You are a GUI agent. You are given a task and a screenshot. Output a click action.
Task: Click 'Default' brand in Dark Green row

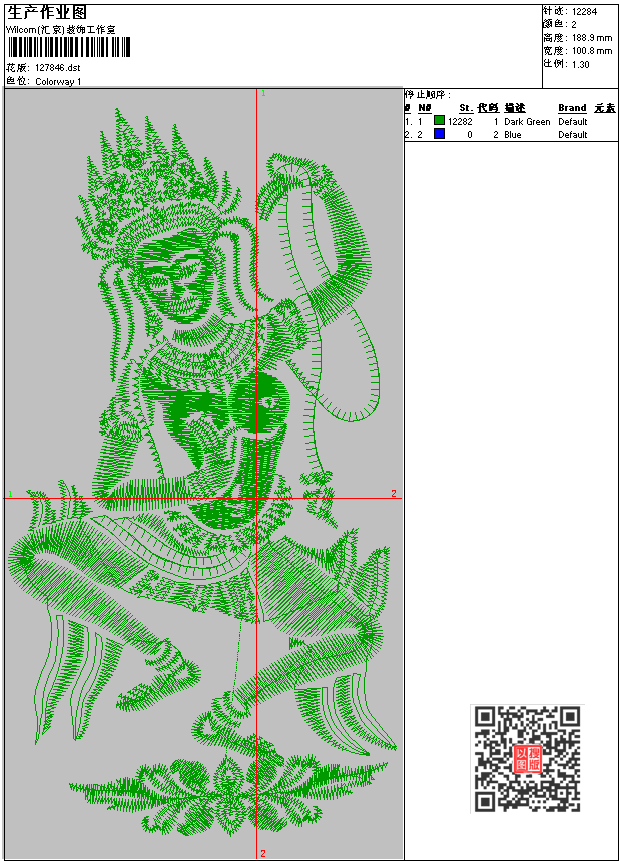[x=573, y=122]
